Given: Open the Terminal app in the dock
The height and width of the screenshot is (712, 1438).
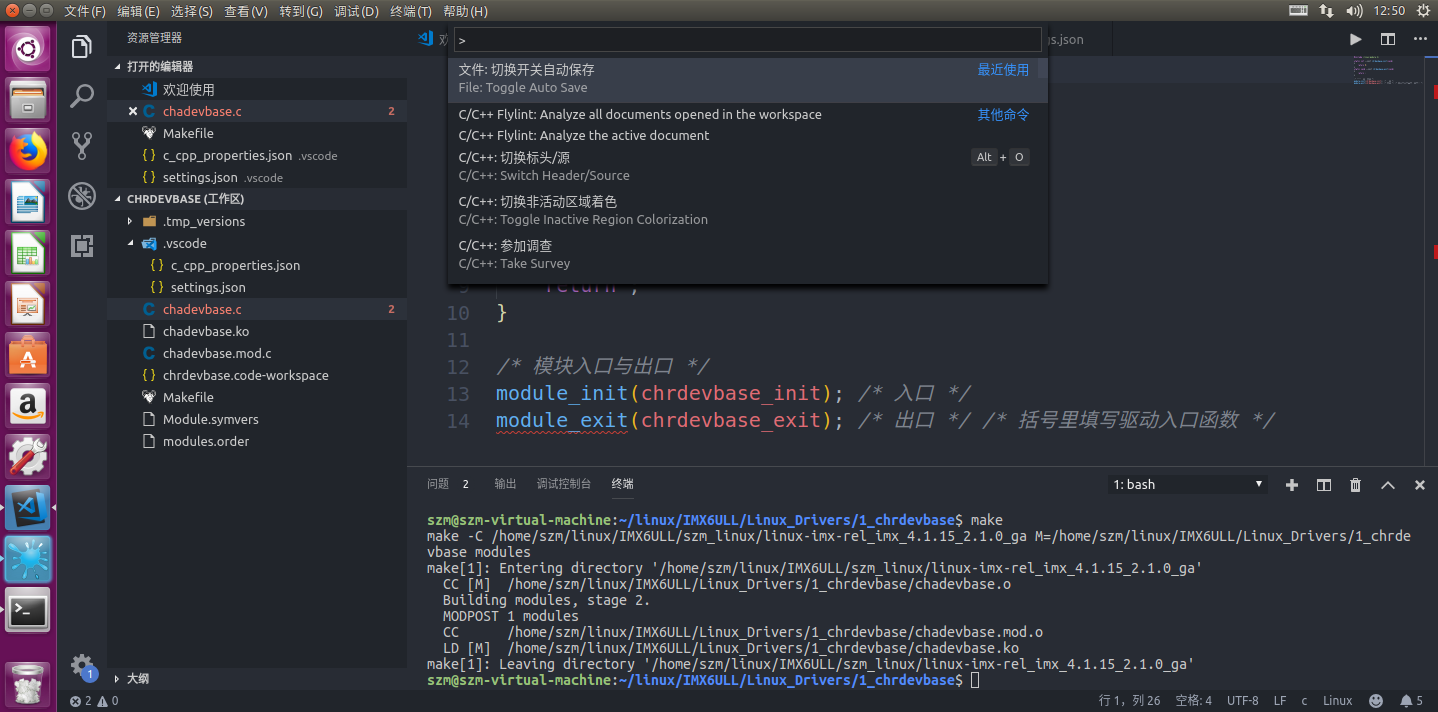Looking at the screenshot, I should point(28,610).
